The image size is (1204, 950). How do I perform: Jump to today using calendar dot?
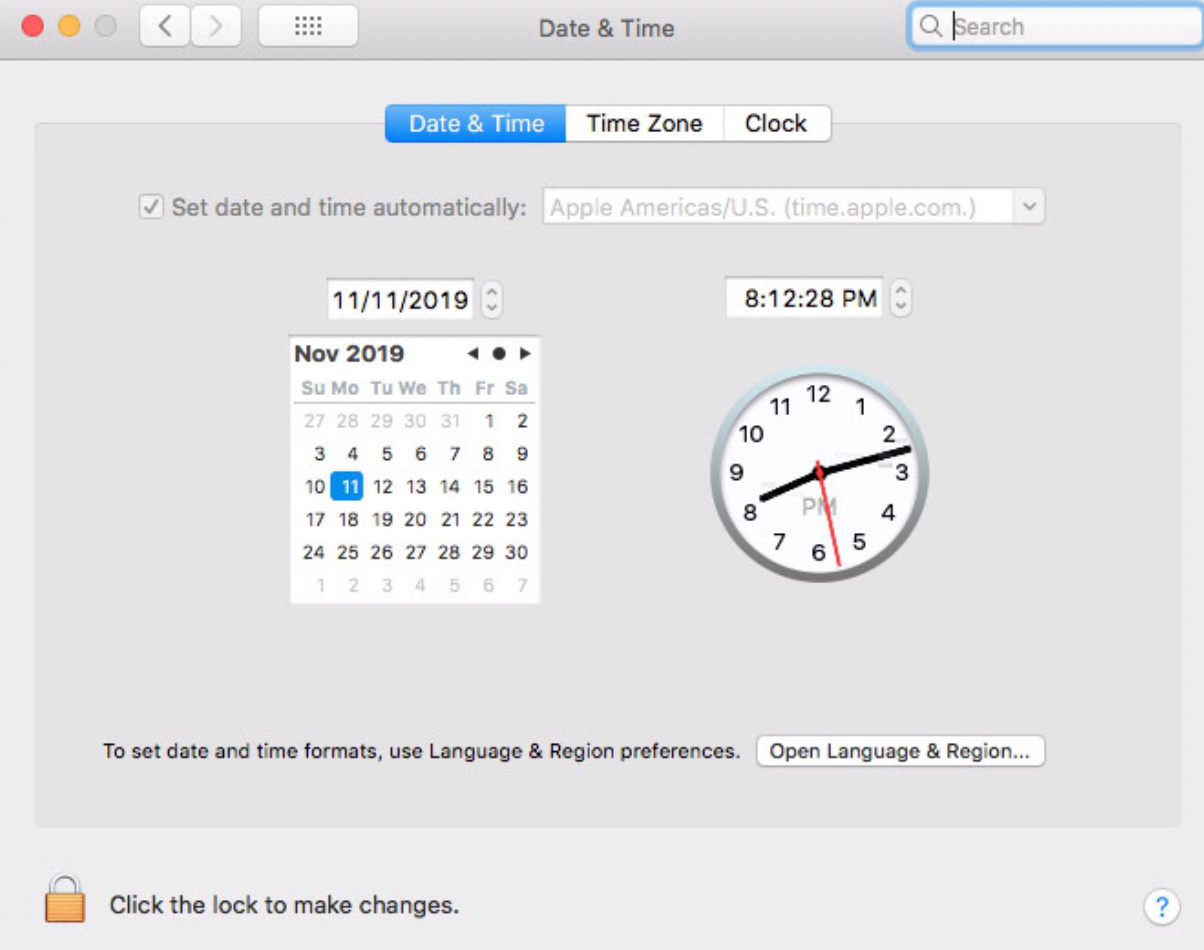point(499,354)
